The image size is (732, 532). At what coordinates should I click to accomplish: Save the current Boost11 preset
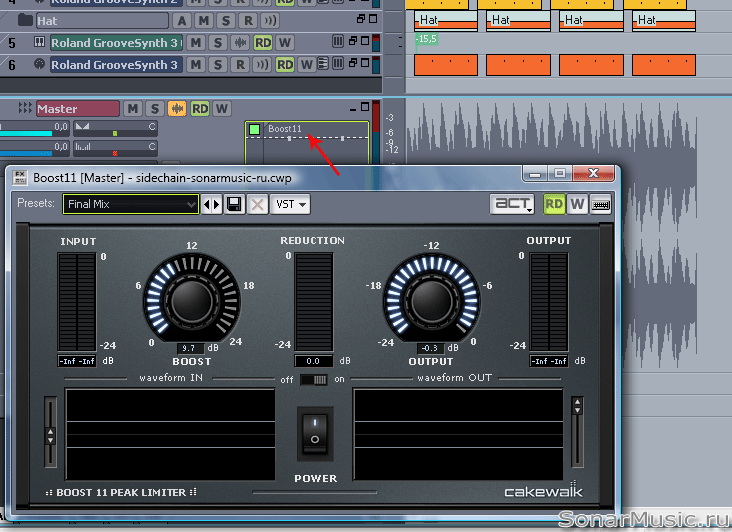click(x=234, y=204)
